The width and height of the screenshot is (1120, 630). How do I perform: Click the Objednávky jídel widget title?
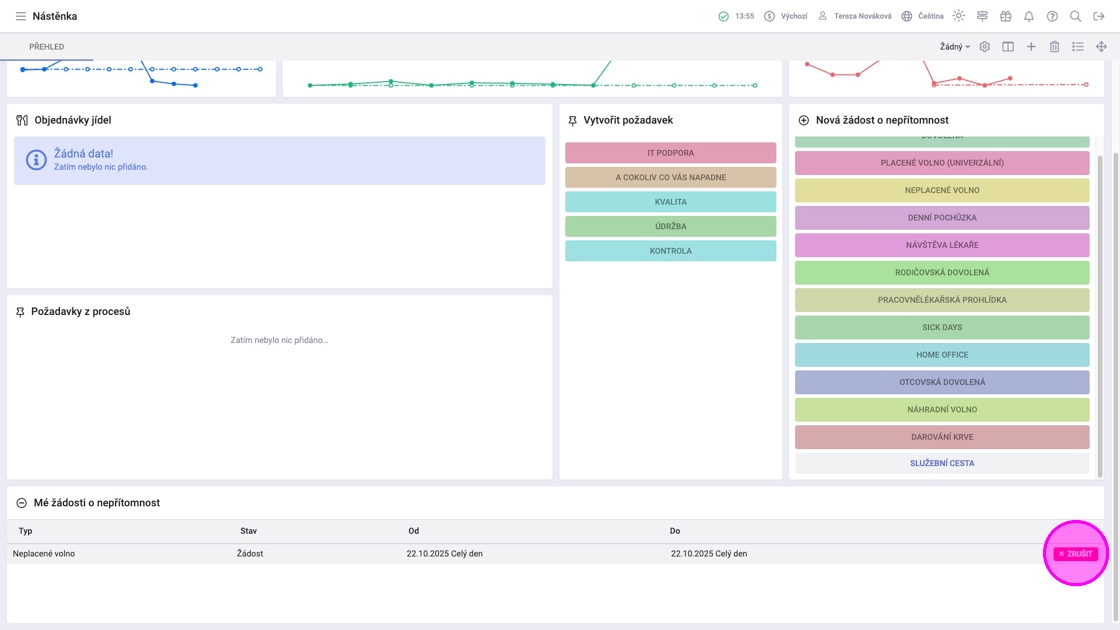point(73,120)
